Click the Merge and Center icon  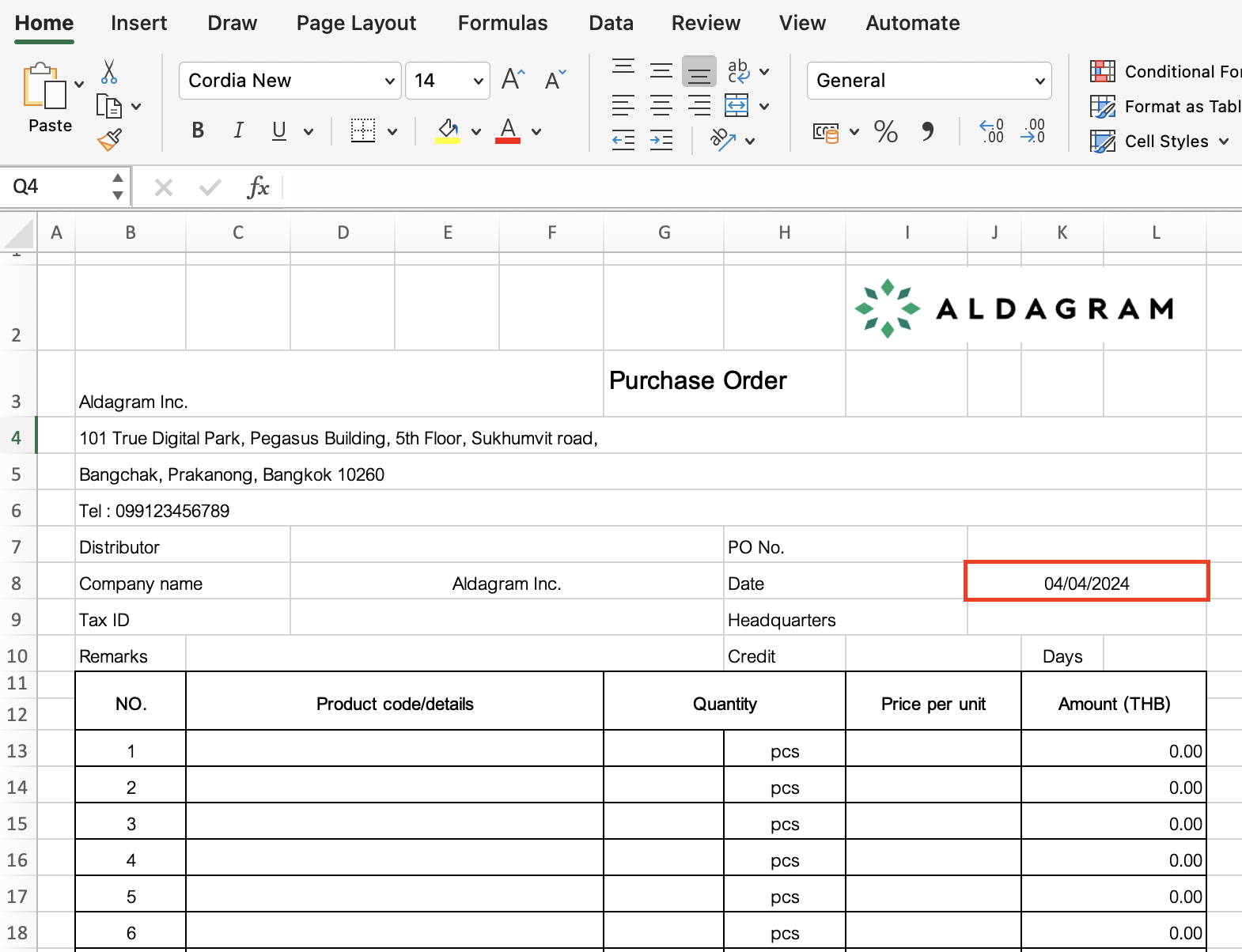[736, 106]
